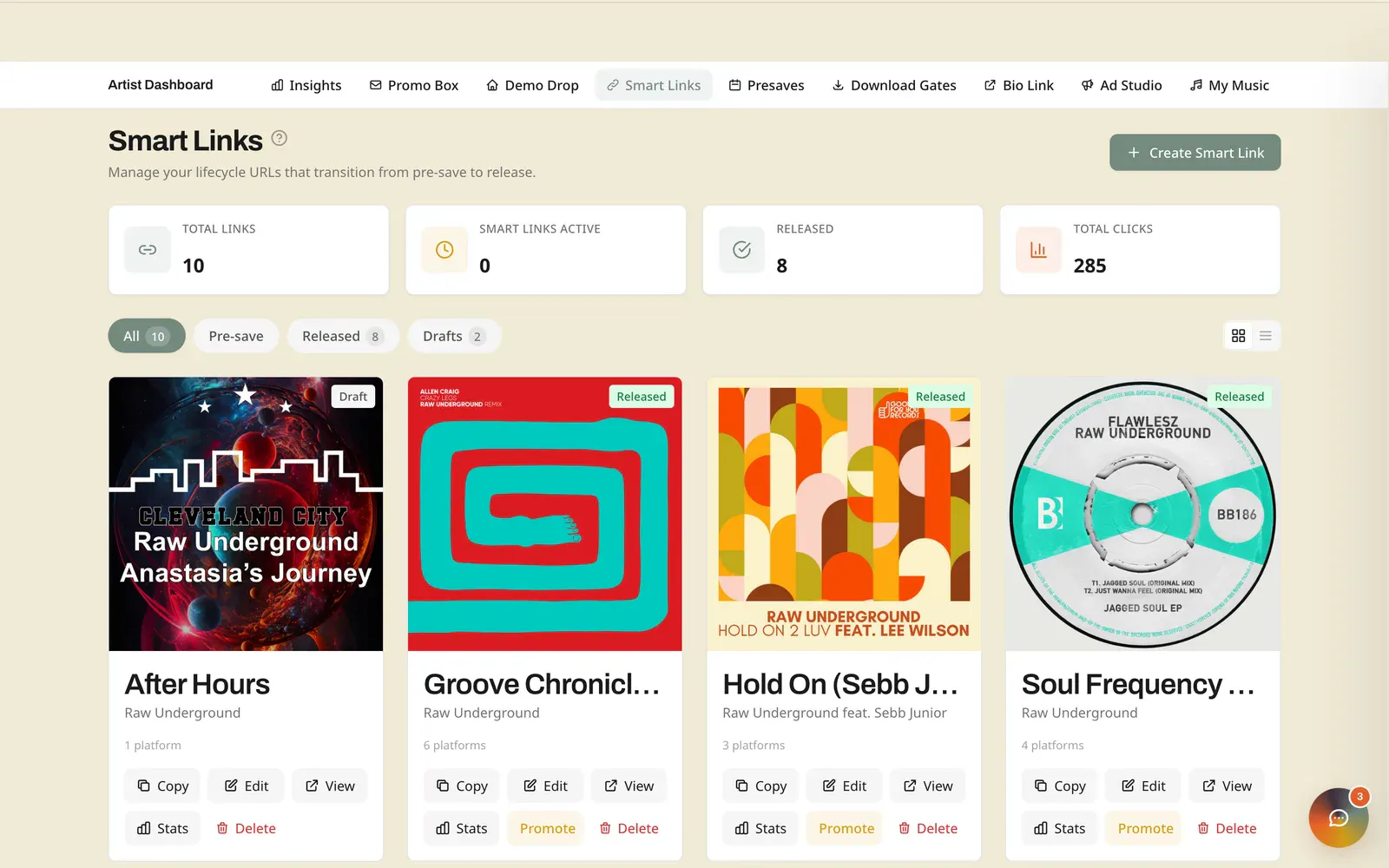Image resolution: width=1389 pixels, height=868 pixels.
Task: Edit the Groove Chronicles link
Action: pyautogui.click(x=545, y=786)
